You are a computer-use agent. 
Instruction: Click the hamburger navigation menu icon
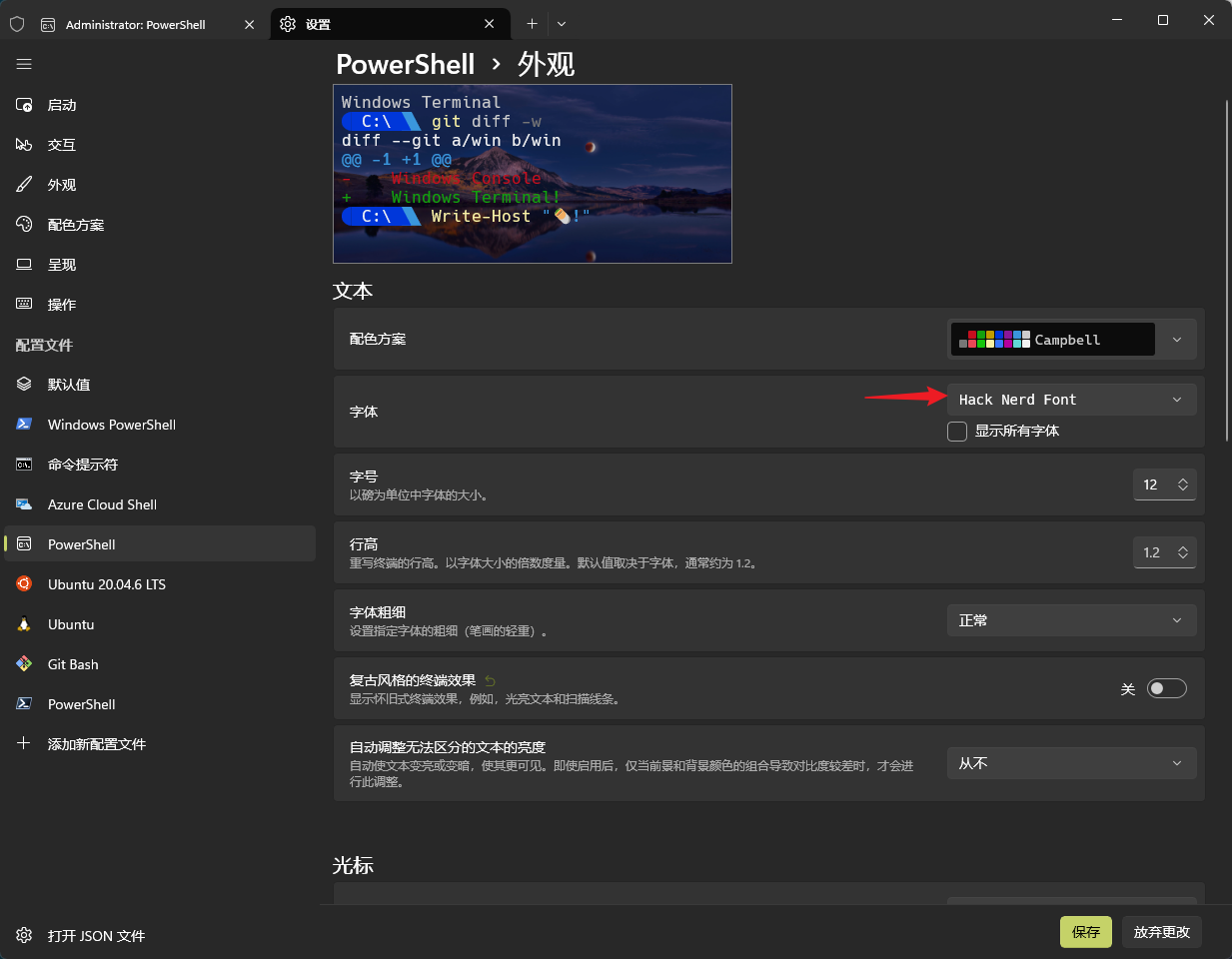coord(24,64)
